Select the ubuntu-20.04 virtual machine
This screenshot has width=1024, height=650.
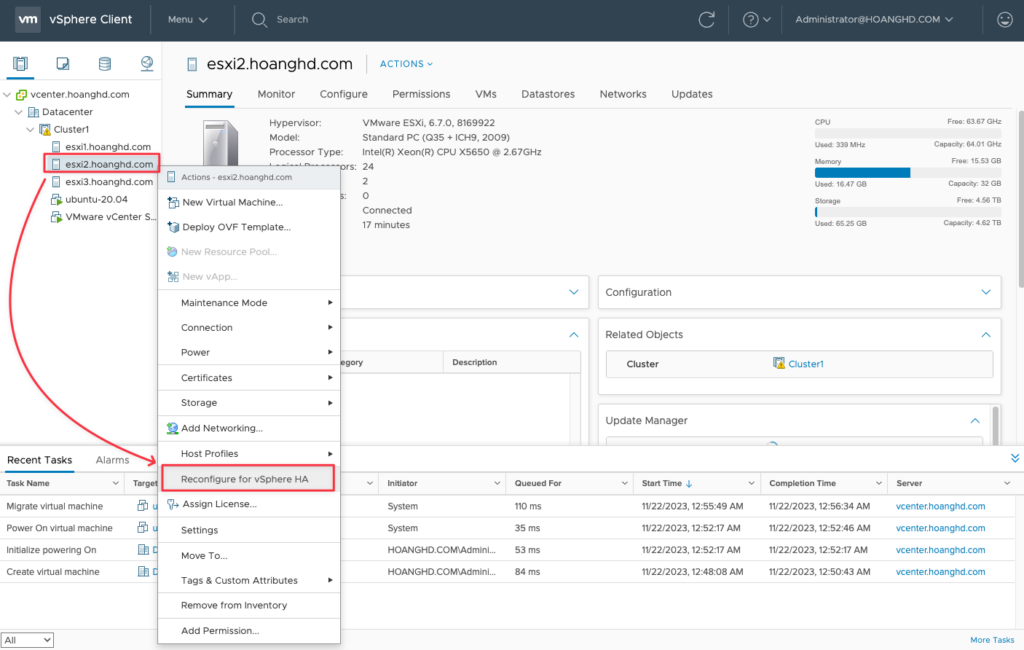click(x=96, y=199)
